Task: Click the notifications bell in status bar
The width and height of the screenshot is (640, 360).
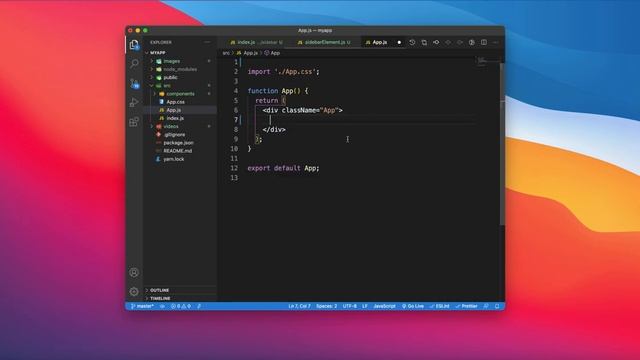Action: tap(497, 306)
